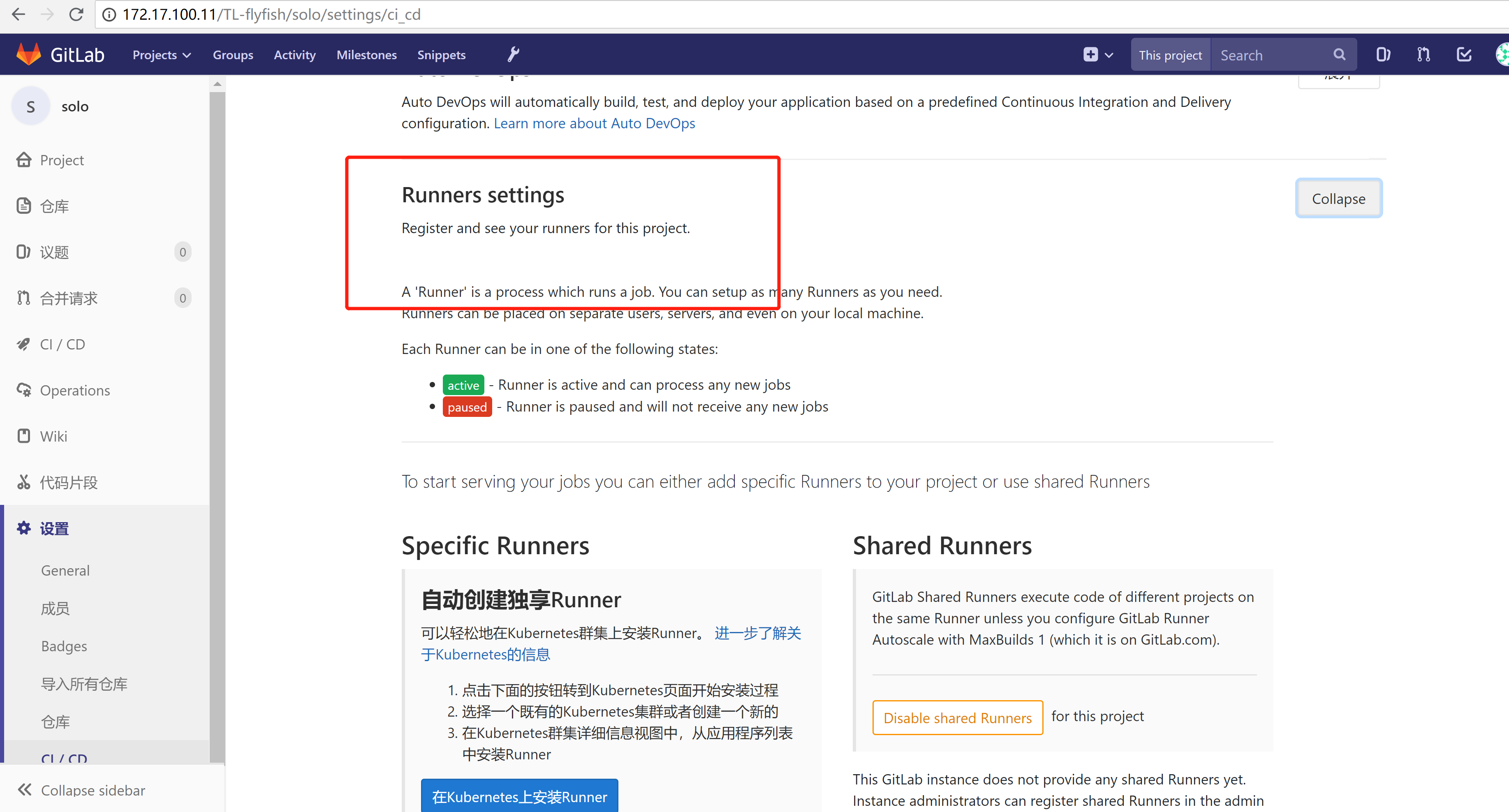Click the 代码片段 scissors icon
1509x812 pixels.
coord(23,481)
